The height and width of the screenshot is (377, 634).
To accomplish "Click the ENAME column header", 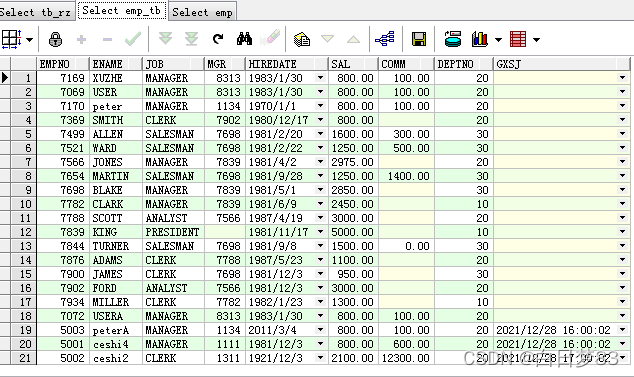I will click(116, 64).
